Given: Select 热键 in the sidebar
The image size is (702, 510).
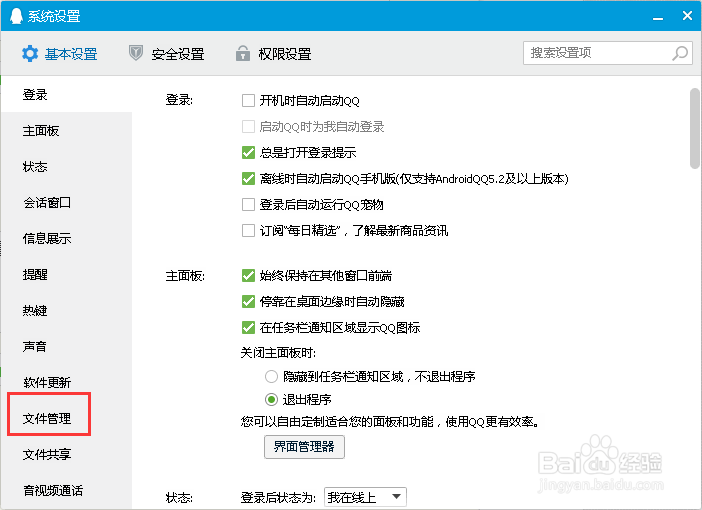Looking at the screenshot, I should (66, 310).
